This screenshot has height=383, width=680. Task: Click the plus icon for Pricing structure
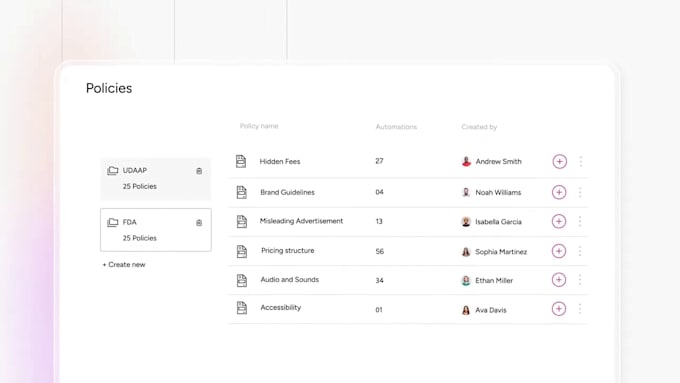[559, 251]
